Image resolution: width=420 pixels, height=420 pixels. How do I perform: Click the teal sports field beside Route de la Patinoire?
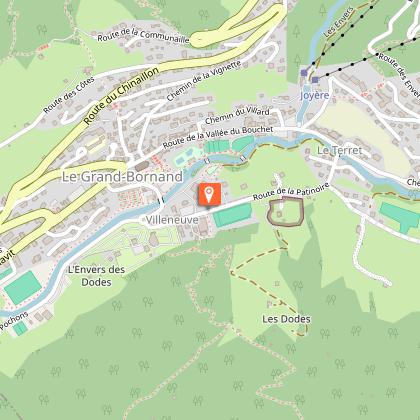[x=232, y=215]
